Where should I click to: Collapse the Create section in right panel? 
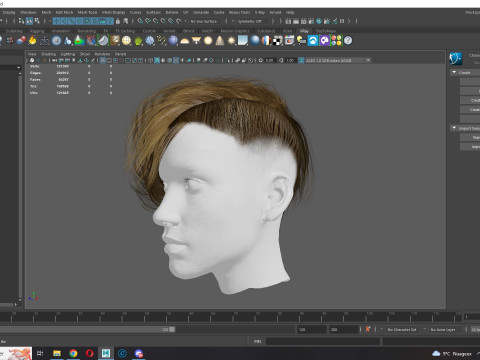(x=454, y=72)
